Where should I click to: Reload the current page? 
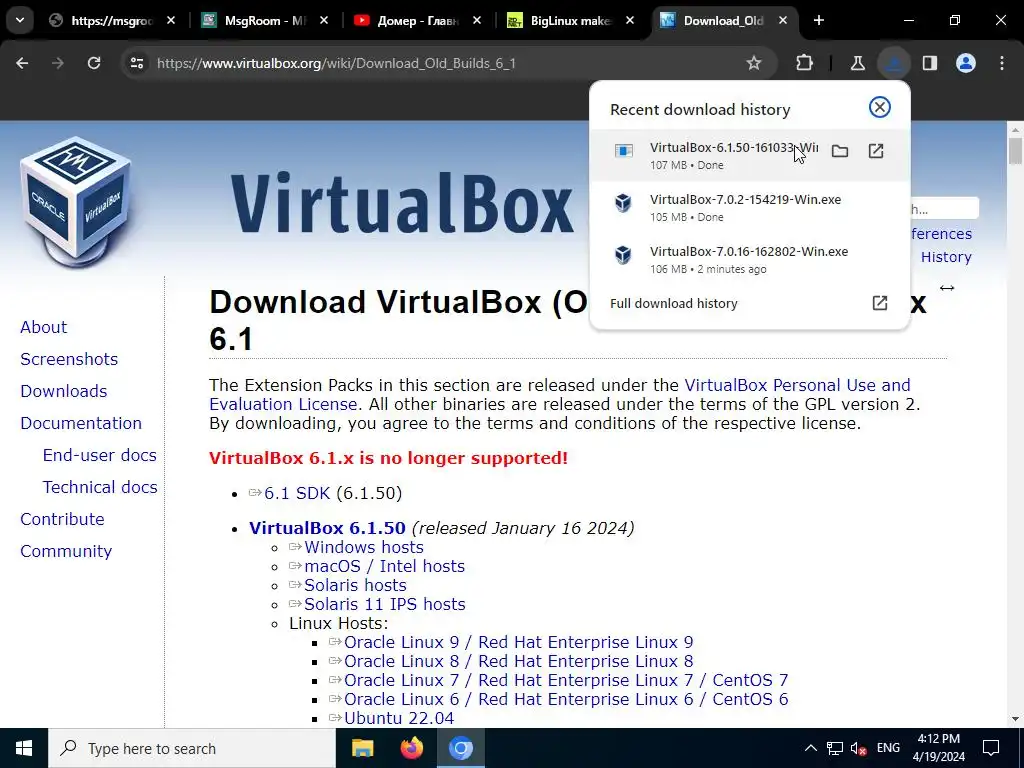(x=94, y=63)
